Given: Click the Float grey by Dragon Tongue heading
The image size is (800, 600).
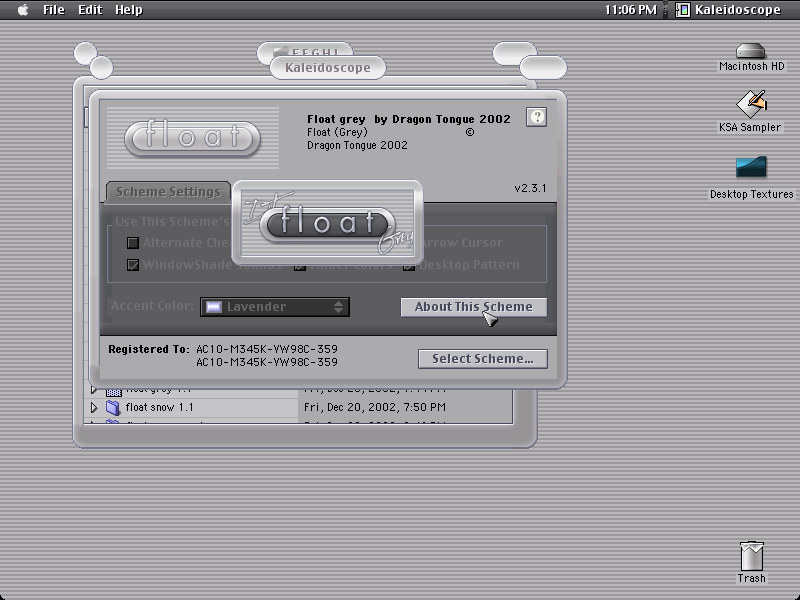Looking at the screenshot, I should [409, 119].
